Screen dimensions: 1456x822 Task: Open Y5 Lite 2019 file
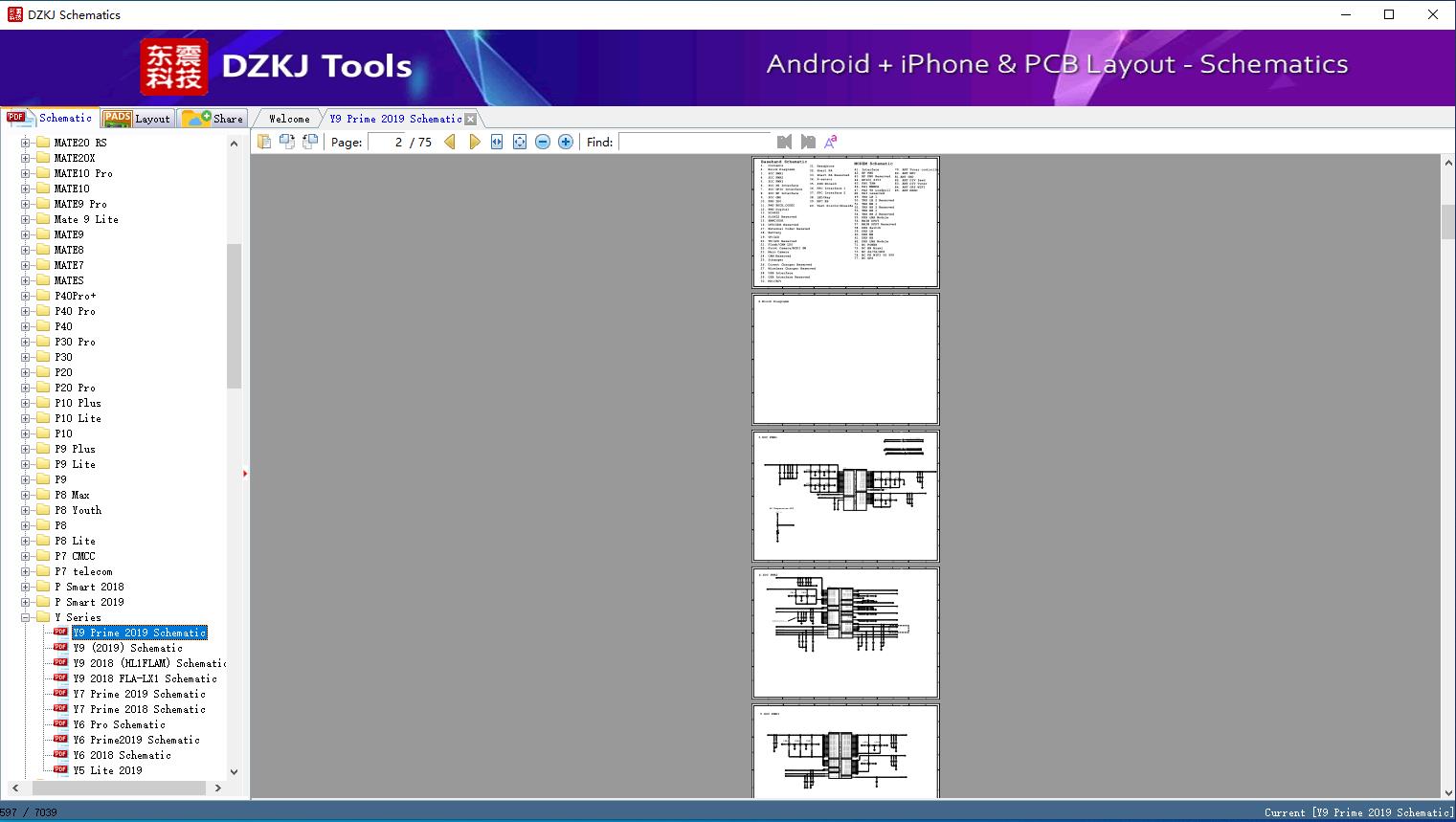pyautogui.click(x=107, y=770)
